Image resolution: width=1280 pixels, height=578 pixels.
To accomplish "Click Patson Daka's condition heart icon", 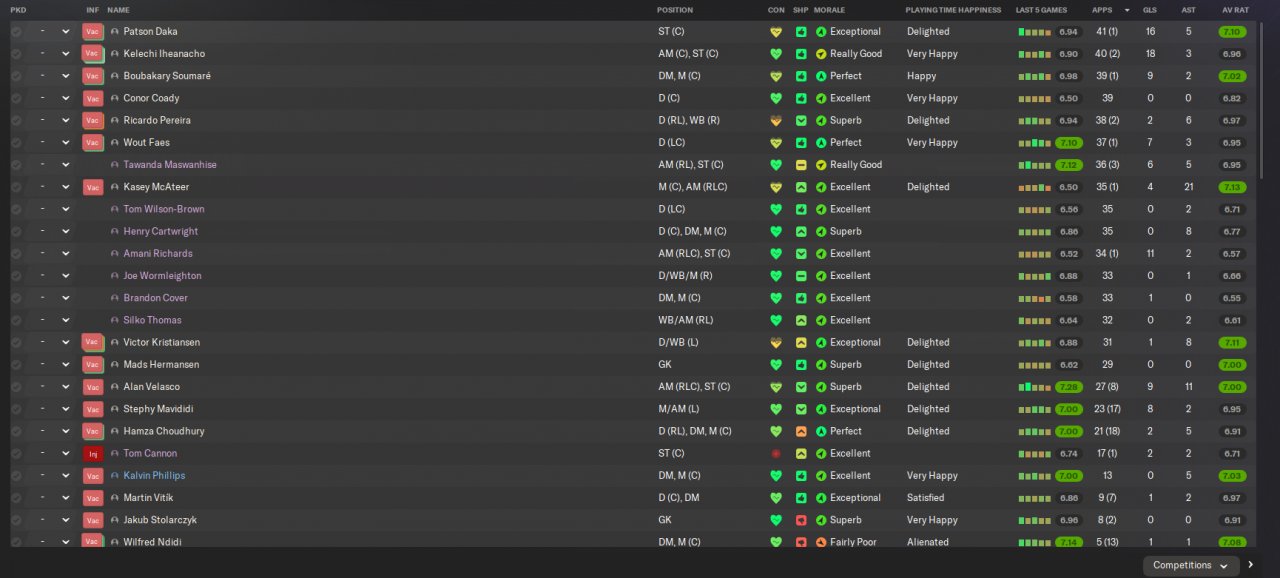I will [x=776, y=32].
